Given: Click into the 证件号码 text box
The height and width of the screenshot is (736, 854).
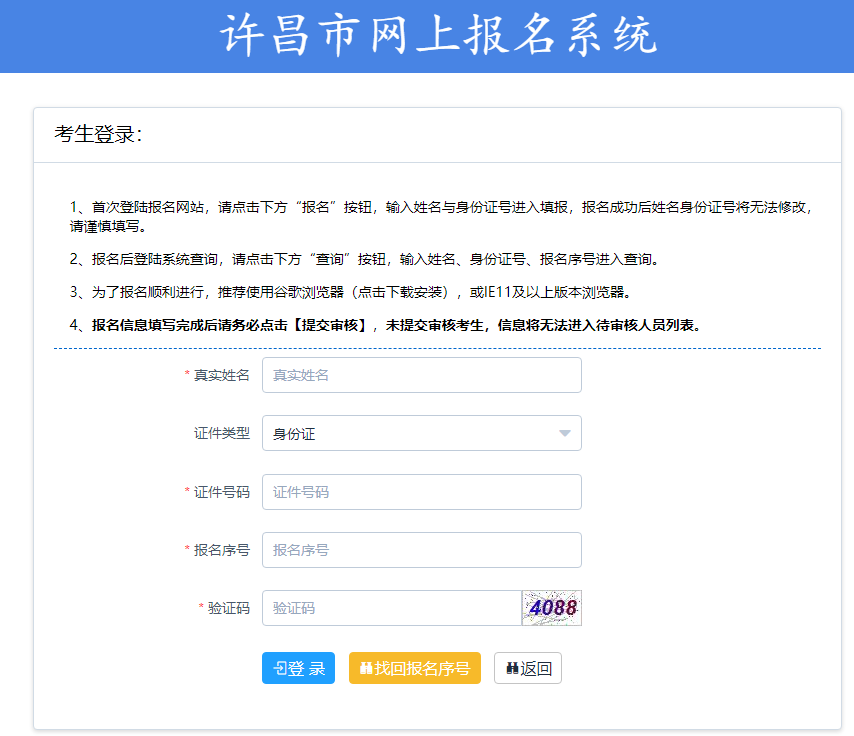Looking at the screenshot, I should 421,492.
